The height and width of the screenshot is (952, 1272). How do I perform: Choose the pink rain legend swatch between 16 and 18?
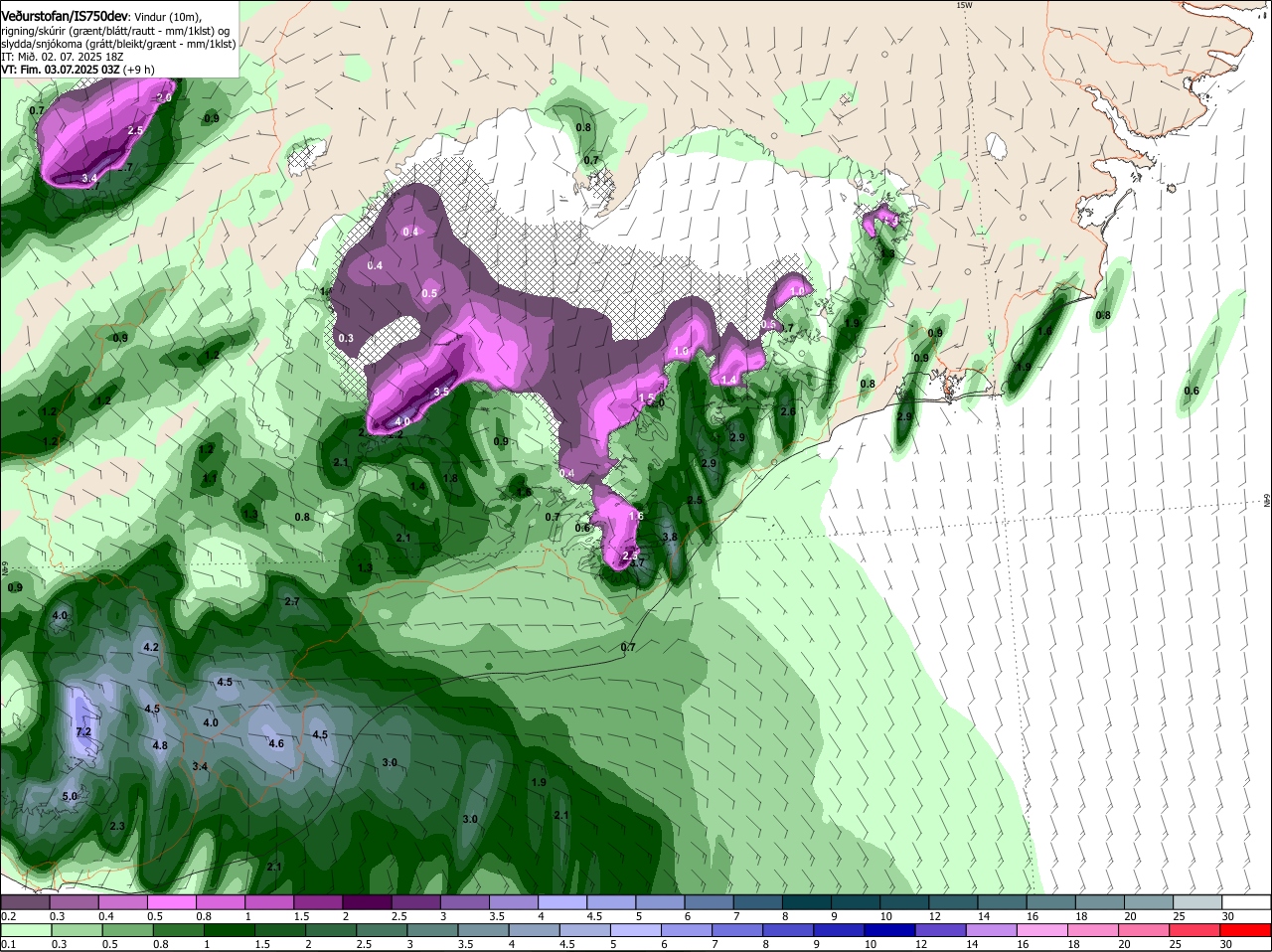pyautogui.click(x=1044, y=930)
